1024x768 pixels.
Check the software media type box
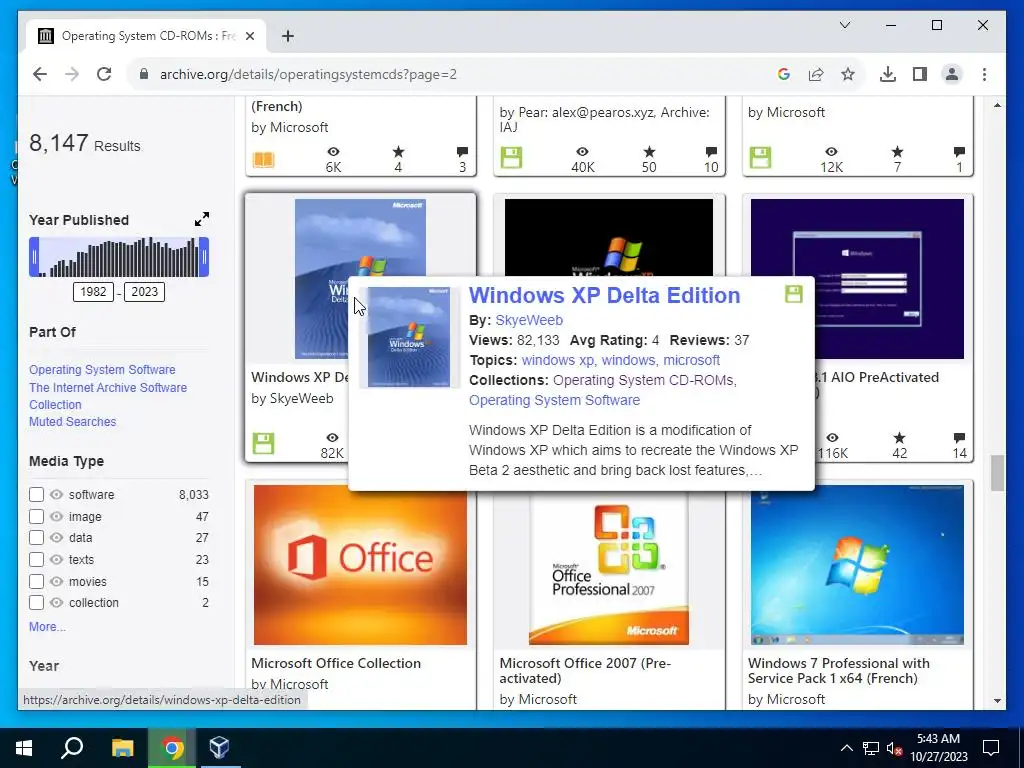[37, 494]
